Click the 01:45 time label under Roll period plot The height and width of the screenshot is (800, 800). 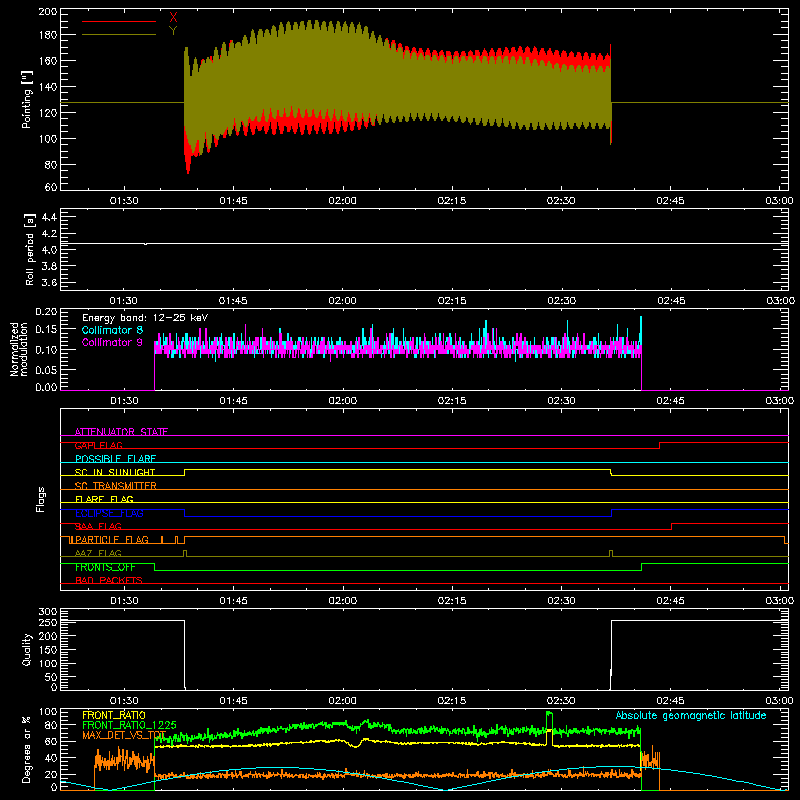(x=233, y=301)
